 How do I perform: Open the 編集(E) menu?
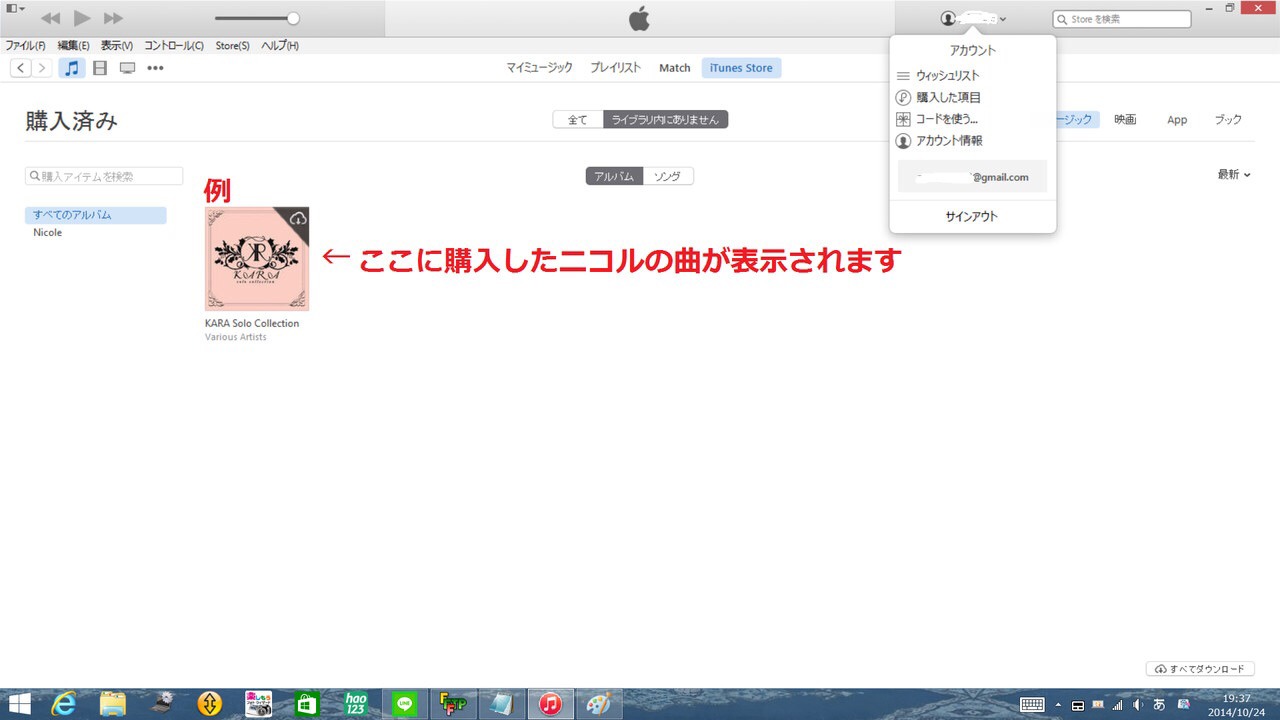pyautogui.click(x=73, y=46)
